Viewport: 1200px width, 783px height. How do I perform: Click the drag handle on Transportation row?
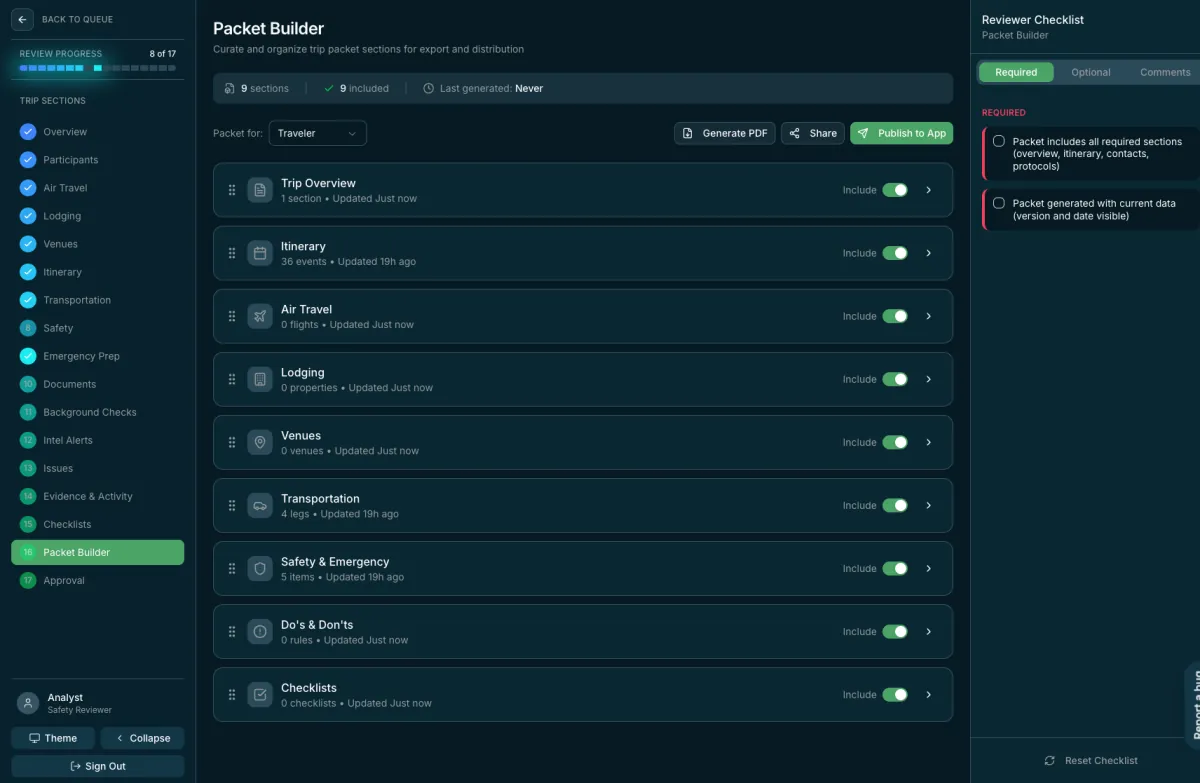[x=232, y=505]
